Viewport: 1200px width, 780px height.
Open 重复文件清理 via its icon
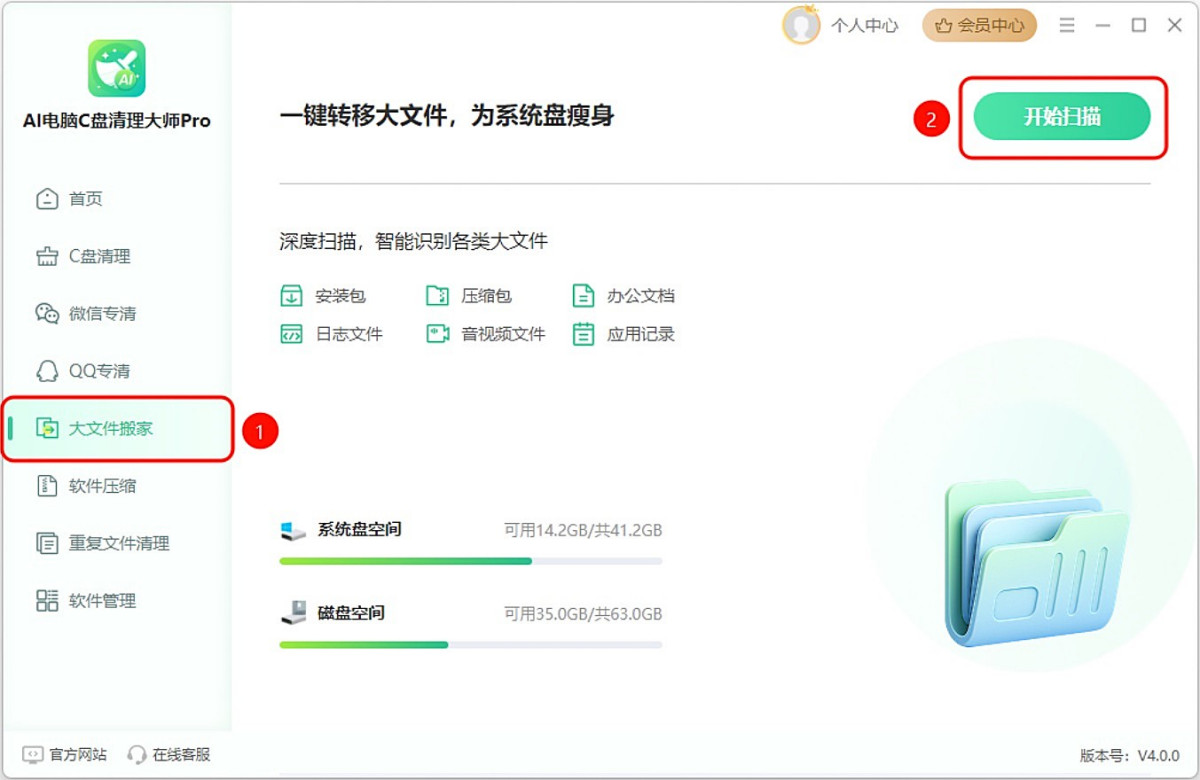[47, 543]
